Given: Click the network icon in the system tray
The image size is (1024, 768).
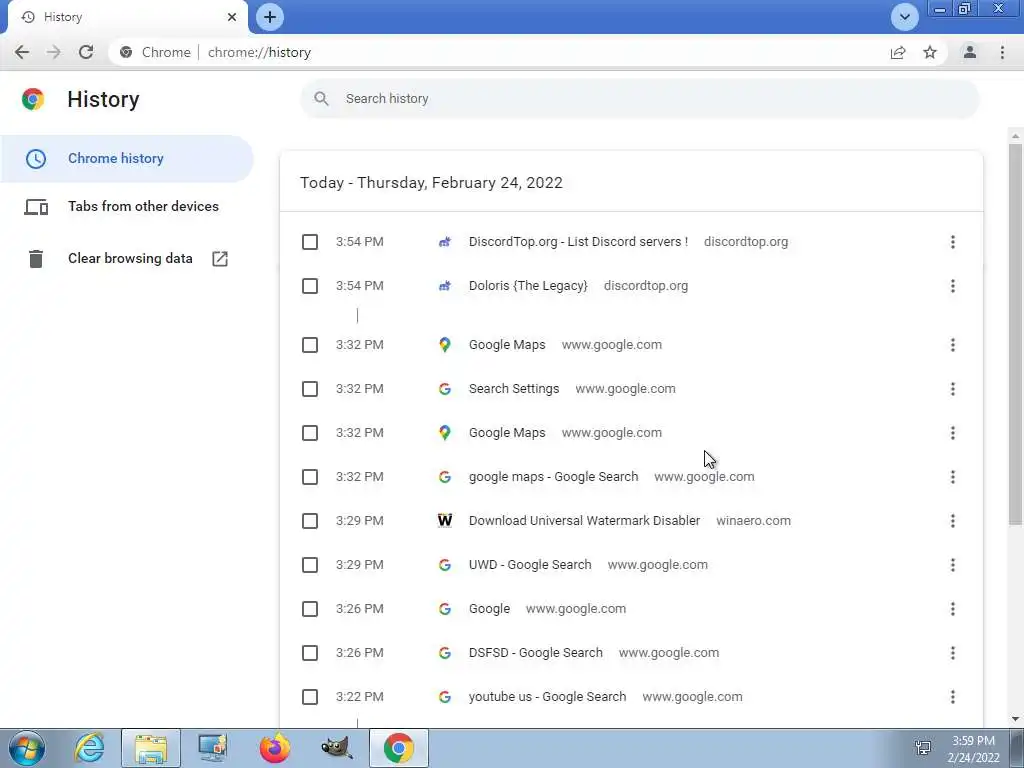Looking at the screenshot, I should pos(923,748).
